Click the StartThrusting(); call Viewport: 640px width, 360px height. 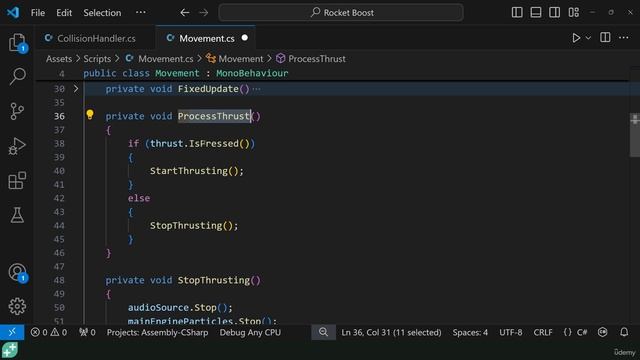pos(197,171)
